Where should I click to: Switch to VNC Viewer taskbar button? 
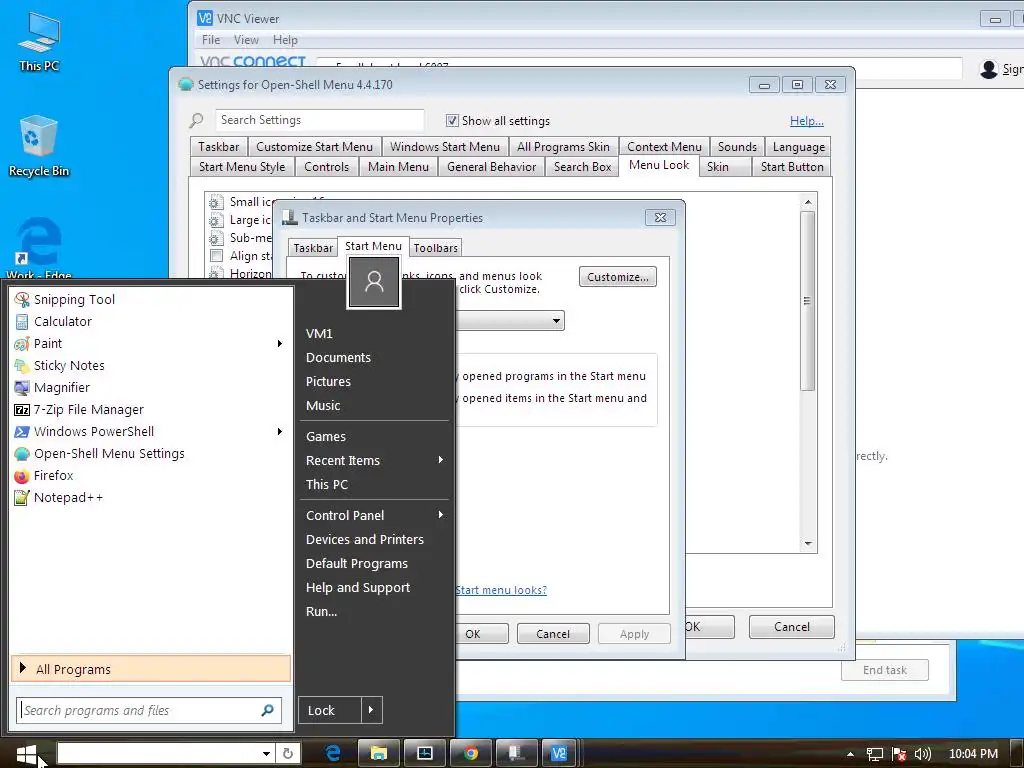click(558, 754)
